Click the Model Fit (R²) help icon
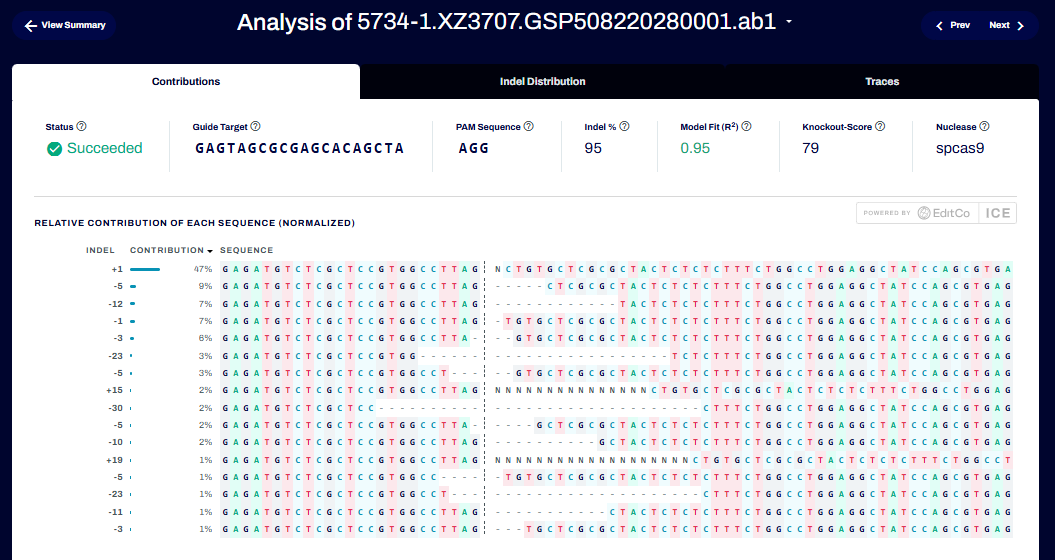 pos(746,127)
